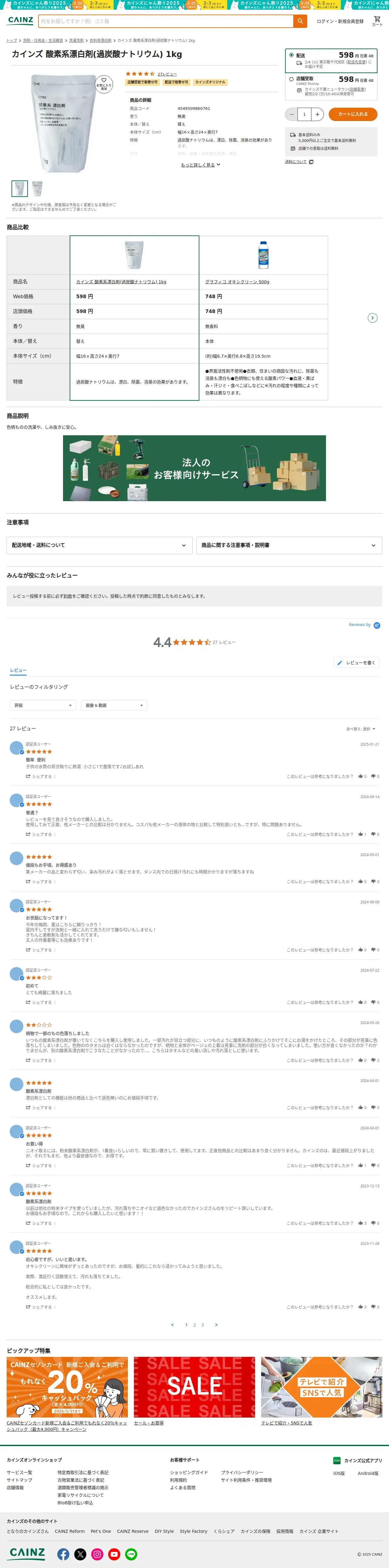Click 店舗変更 link under pickup
The image size is (389, 1568).
[x=357, y=89]
